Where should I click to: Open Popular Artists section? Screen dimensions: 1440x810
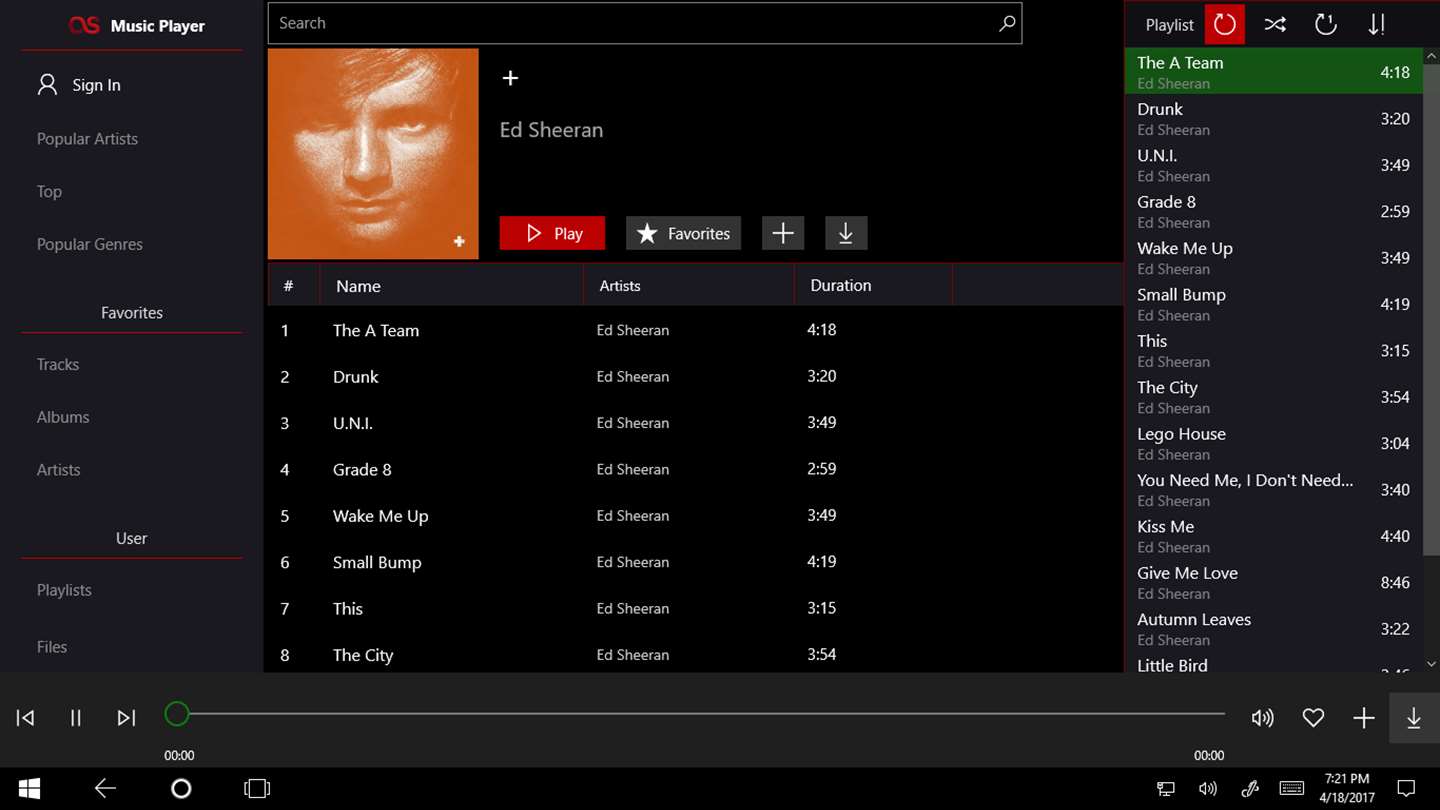87,139
